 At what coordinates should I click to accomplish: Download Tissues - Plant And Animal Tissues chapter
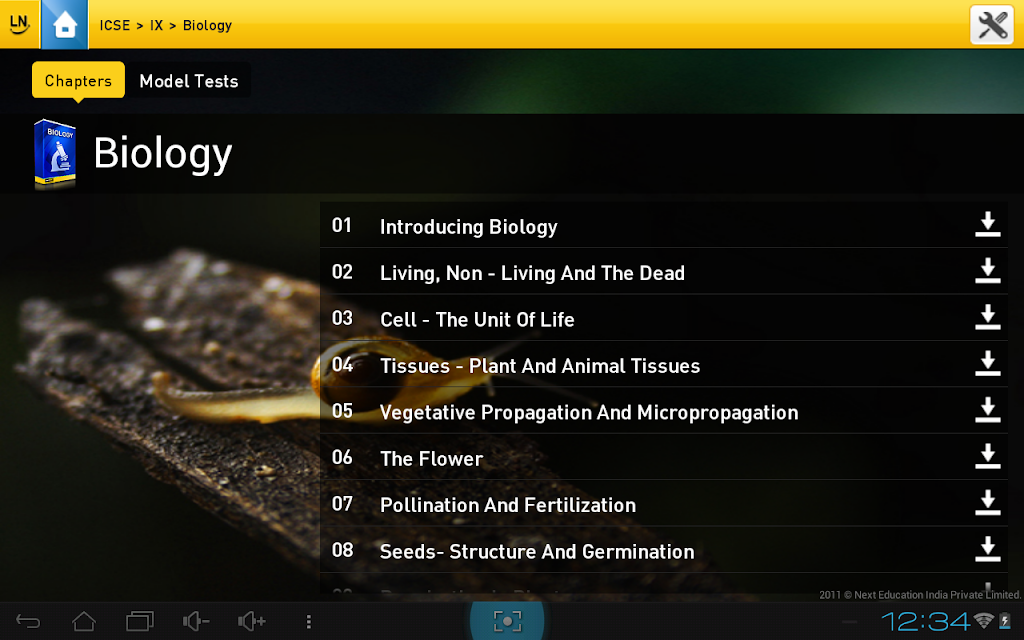987,363
